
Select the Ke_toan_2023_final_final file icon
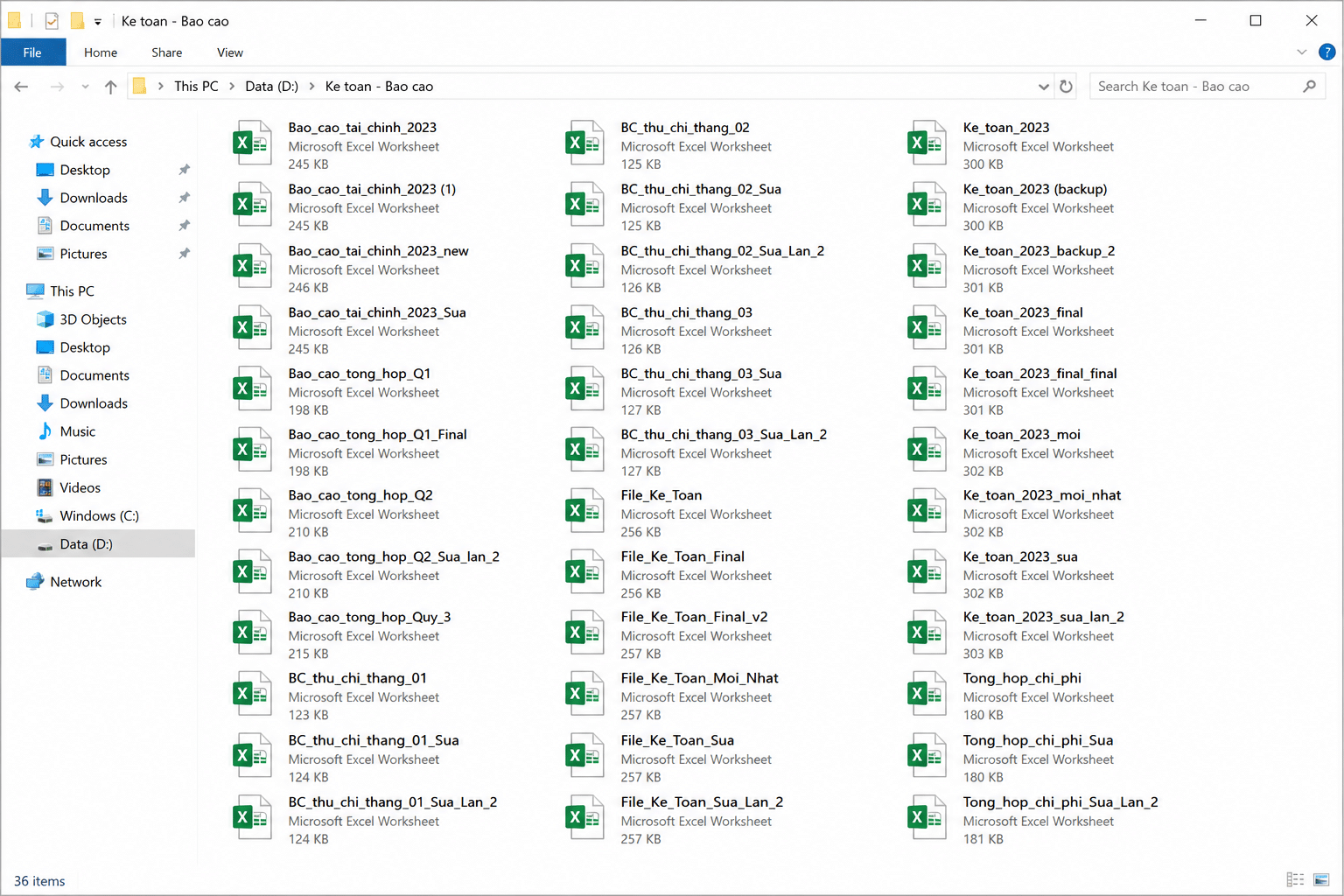pyautogui.click(x=927, y=389)
